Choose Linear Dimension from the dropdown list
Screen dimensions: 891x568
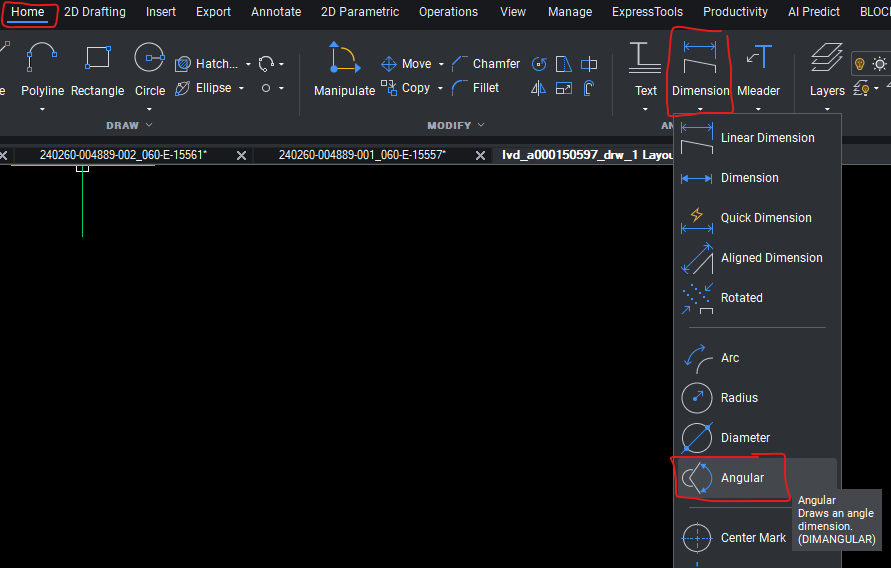tap(756, 138)
